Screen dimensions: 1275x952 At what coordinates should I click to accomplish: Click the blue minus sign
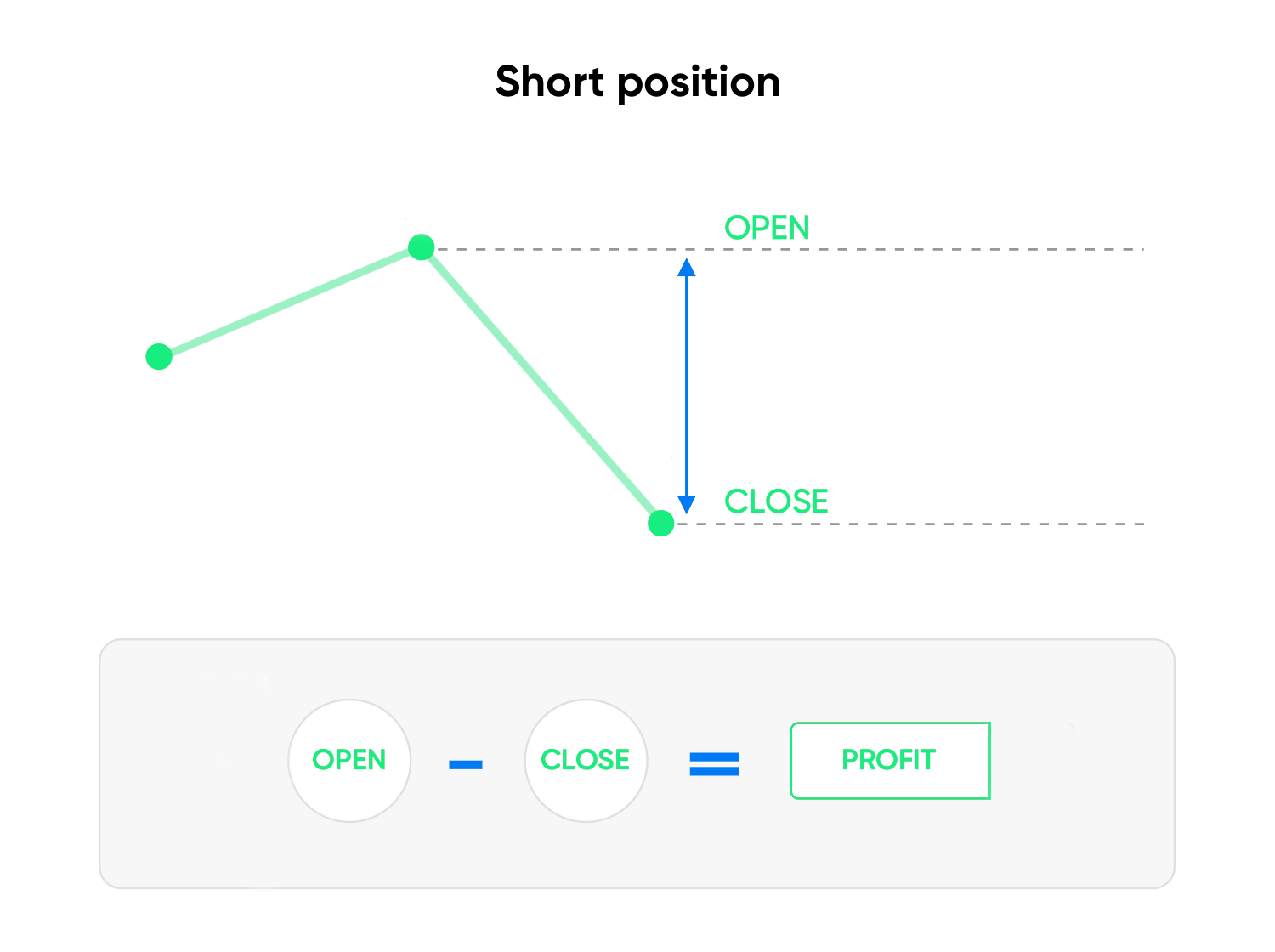466,764
